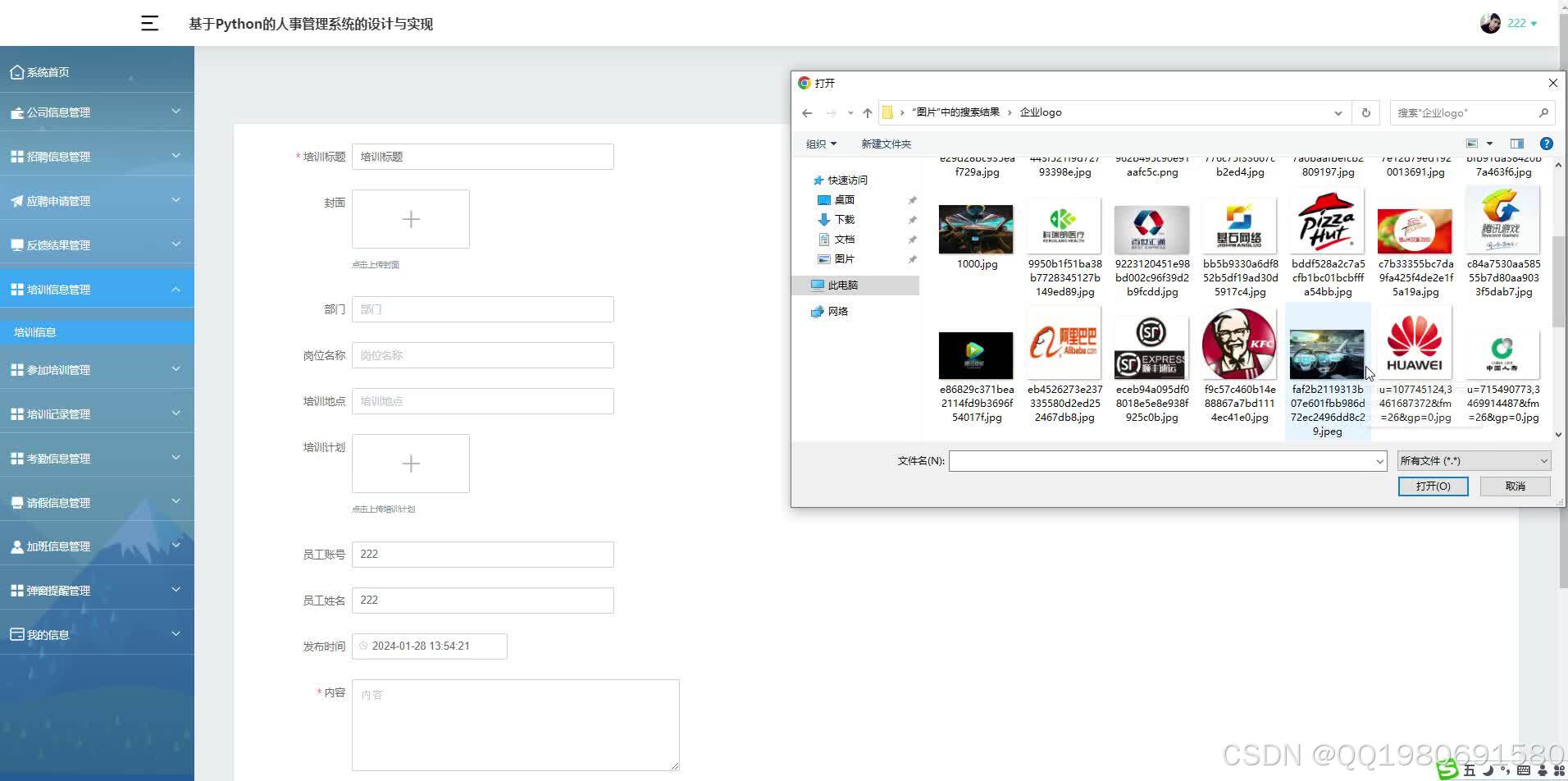This screenshot has height=781, width=1568.
Task: Open 弹窗提醒管理 sidebar menu
Action: click(97, 591)
